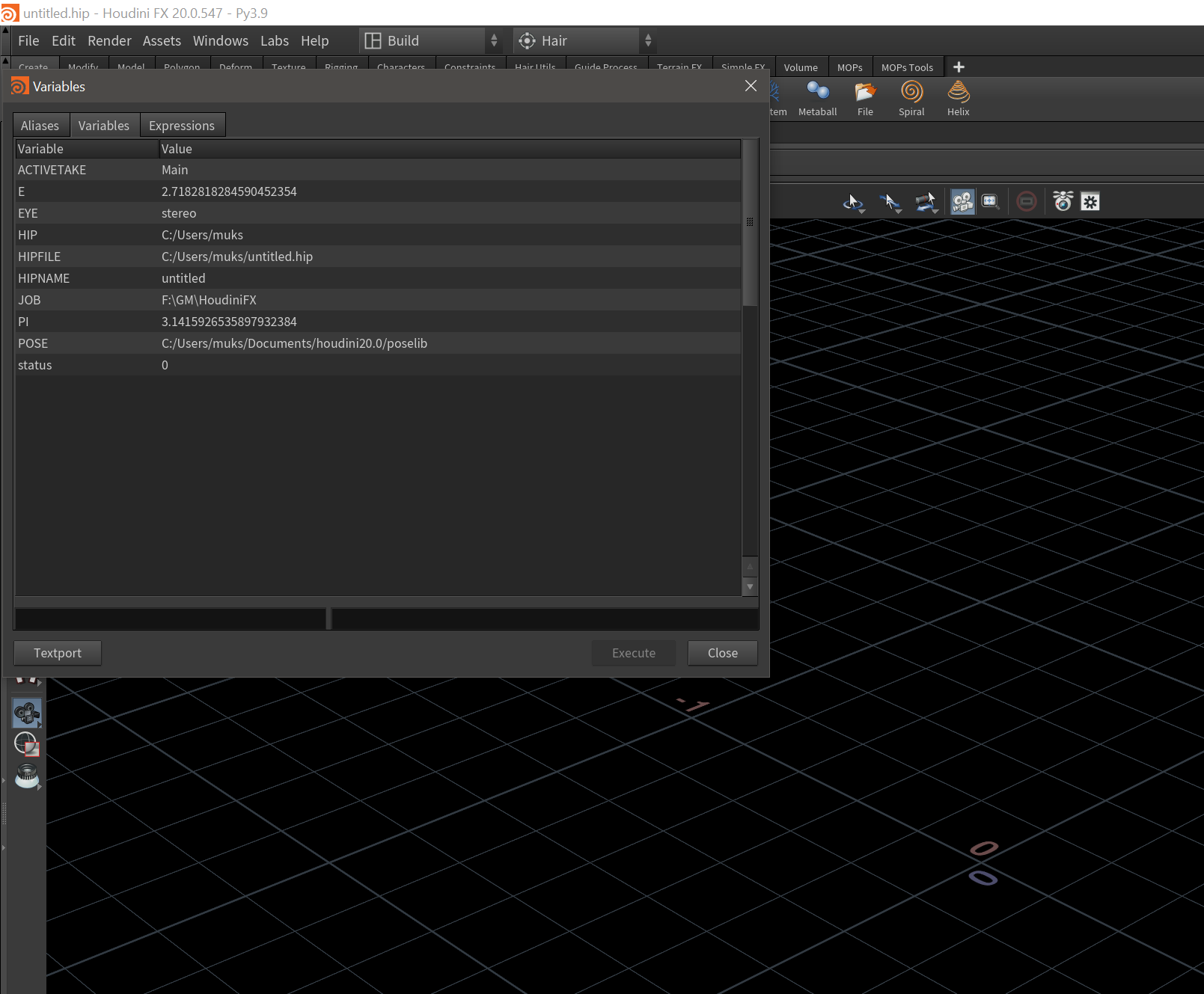Switch to the Variables tab
The width and height of the screenshot is (1204, 994).
pos(104,126)
